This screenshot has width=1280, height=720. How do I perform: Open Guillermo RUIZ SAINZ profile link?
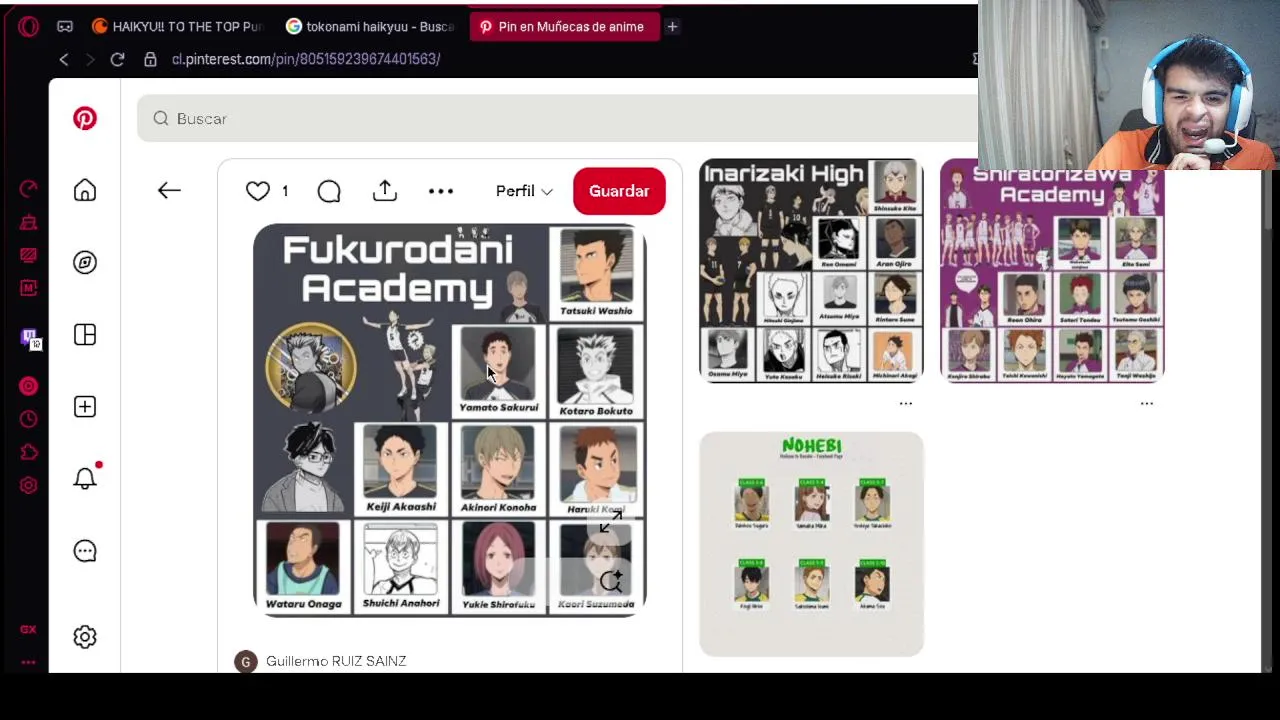pos(336,661)
